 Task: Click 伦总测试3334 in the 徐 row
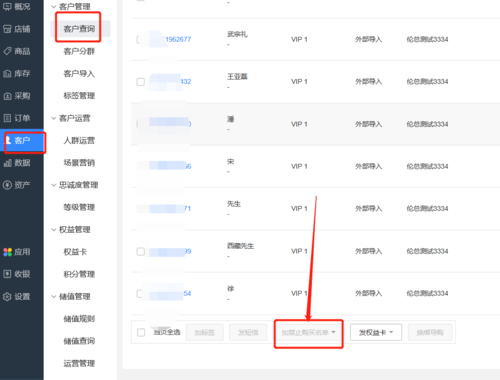click(427, 294)
